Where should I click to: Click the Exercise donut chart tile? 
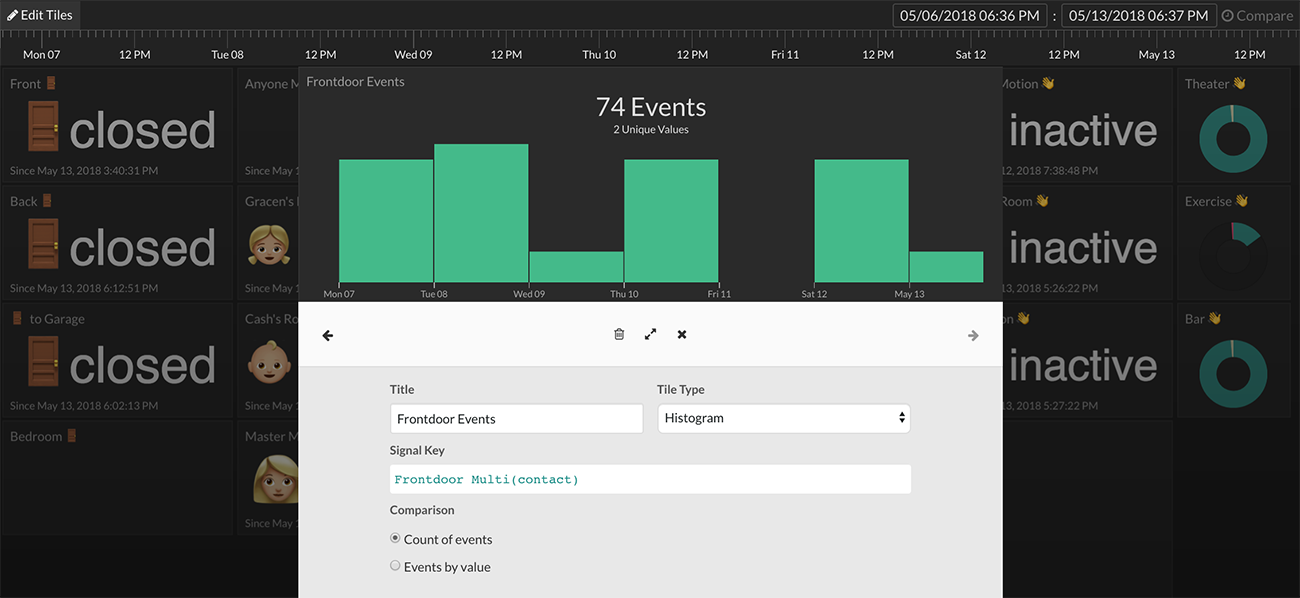1233,255
